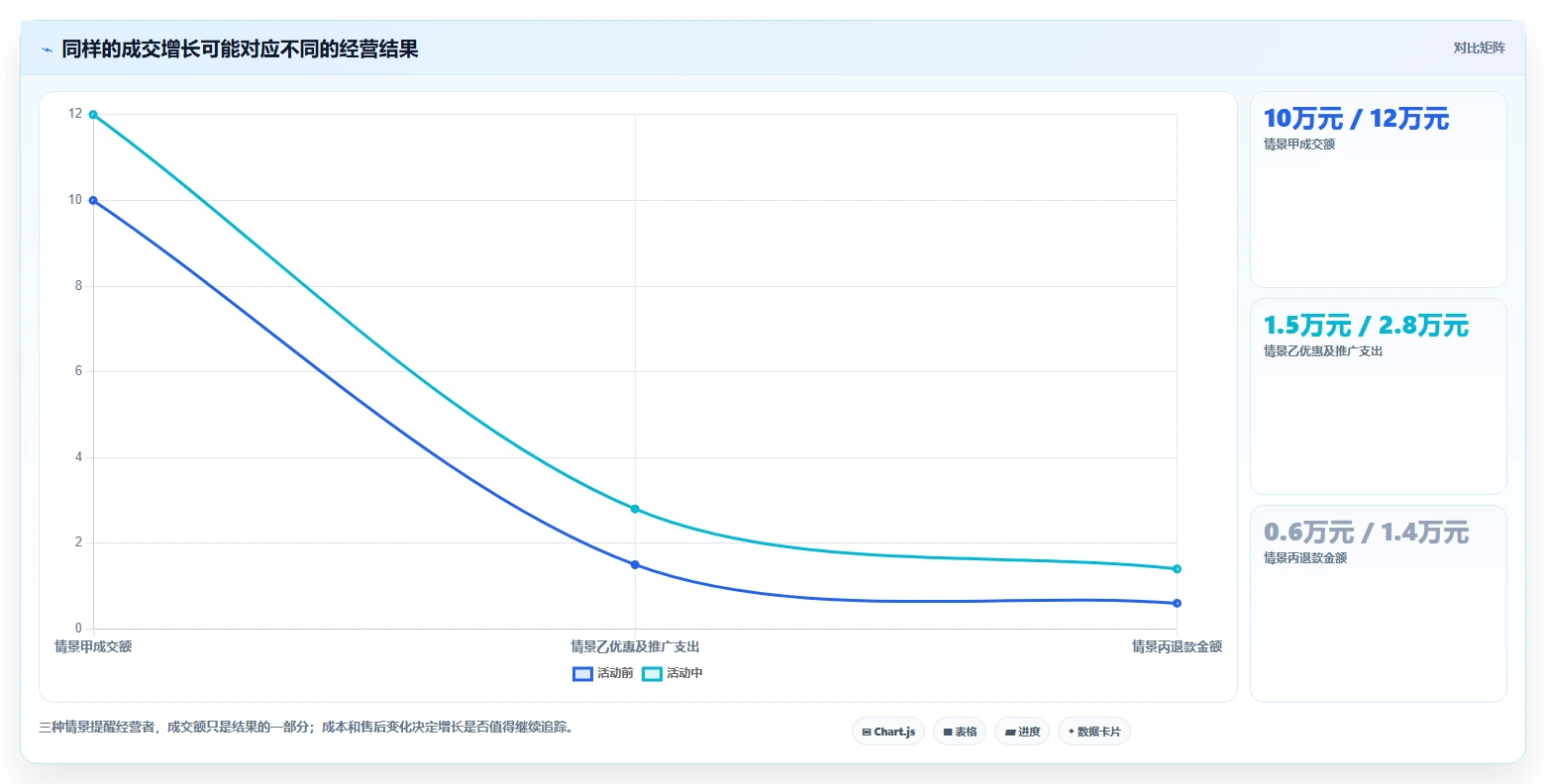
Task: Click the y-axis tick label 12
Action: 75,114
